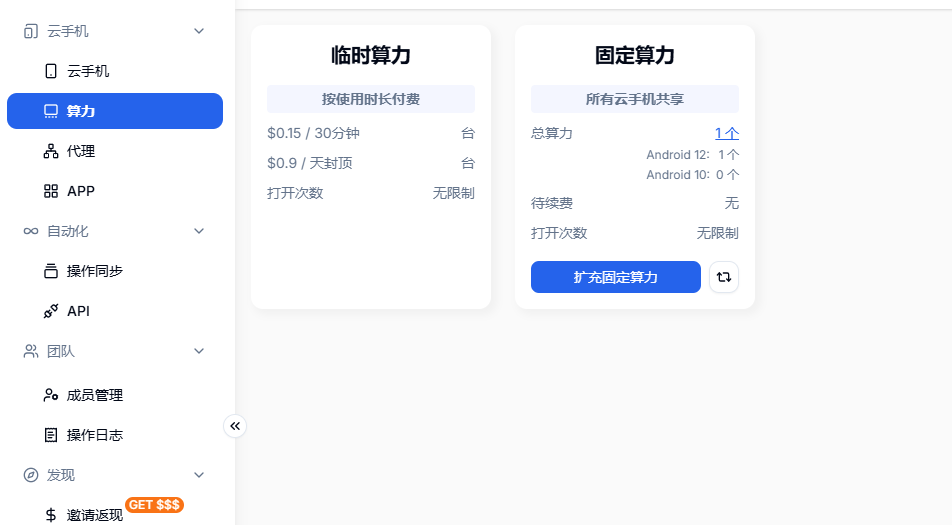The width and height of the screenshot is (952, 525).
Task: Click the 算力 computing power monitor icon
Action: [51, 111]
